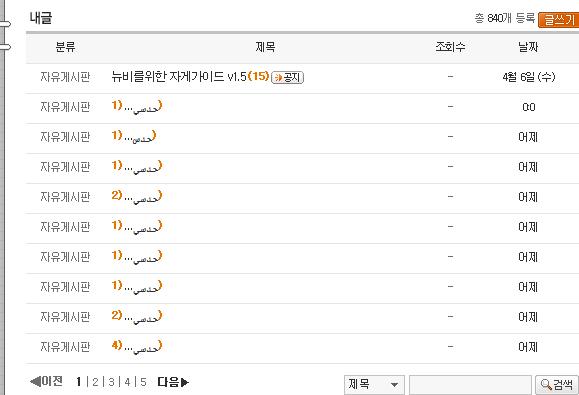Click the 검색 magnifier search button
Viewport: 579px width, 395px height.
pyautogui.click(x=557, y=385)
